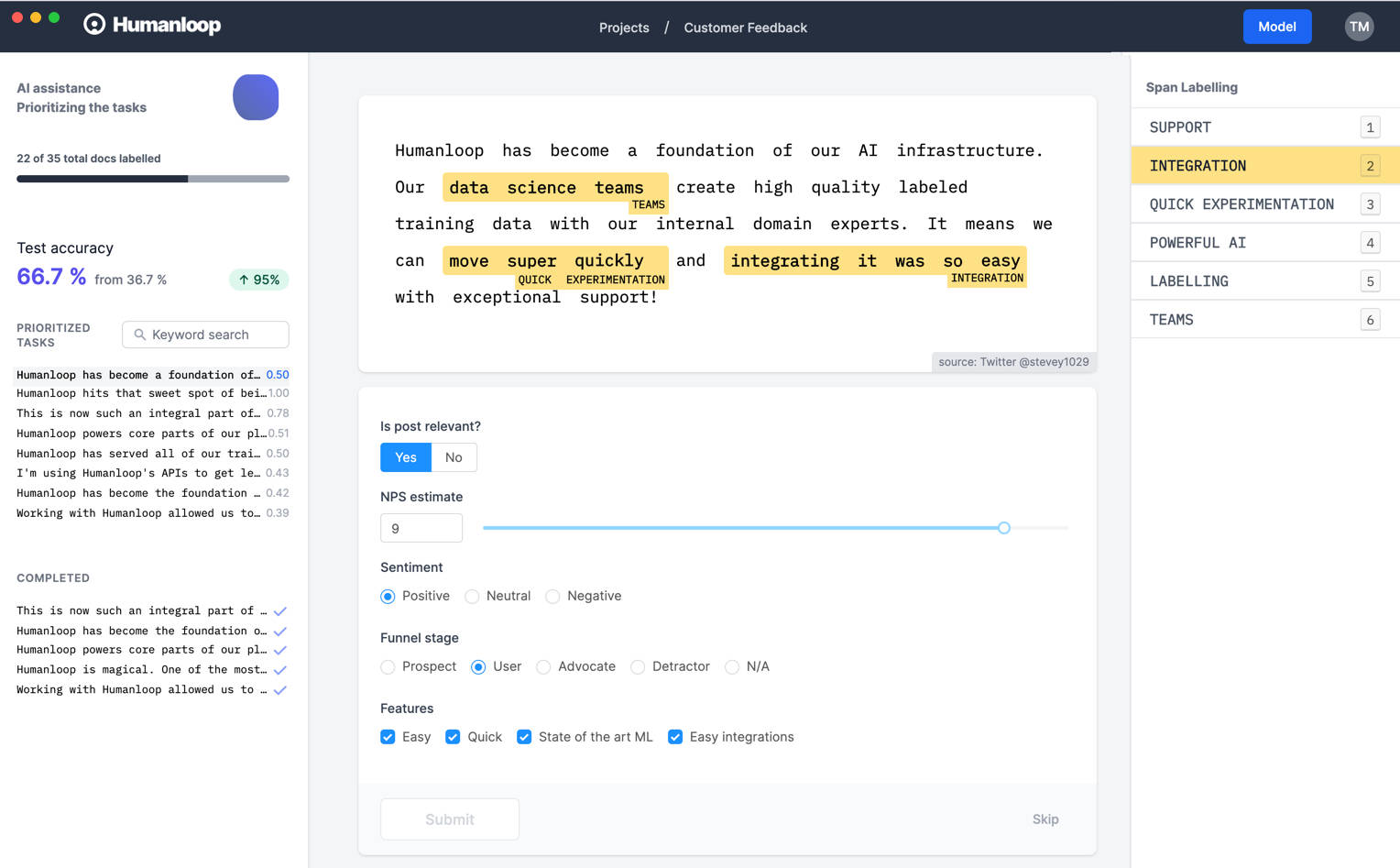1400x868 pixels.
Task: Select 'QUICK EXPERIMENTATION' in Span Labelling panel
Action: coord(1241,203)
